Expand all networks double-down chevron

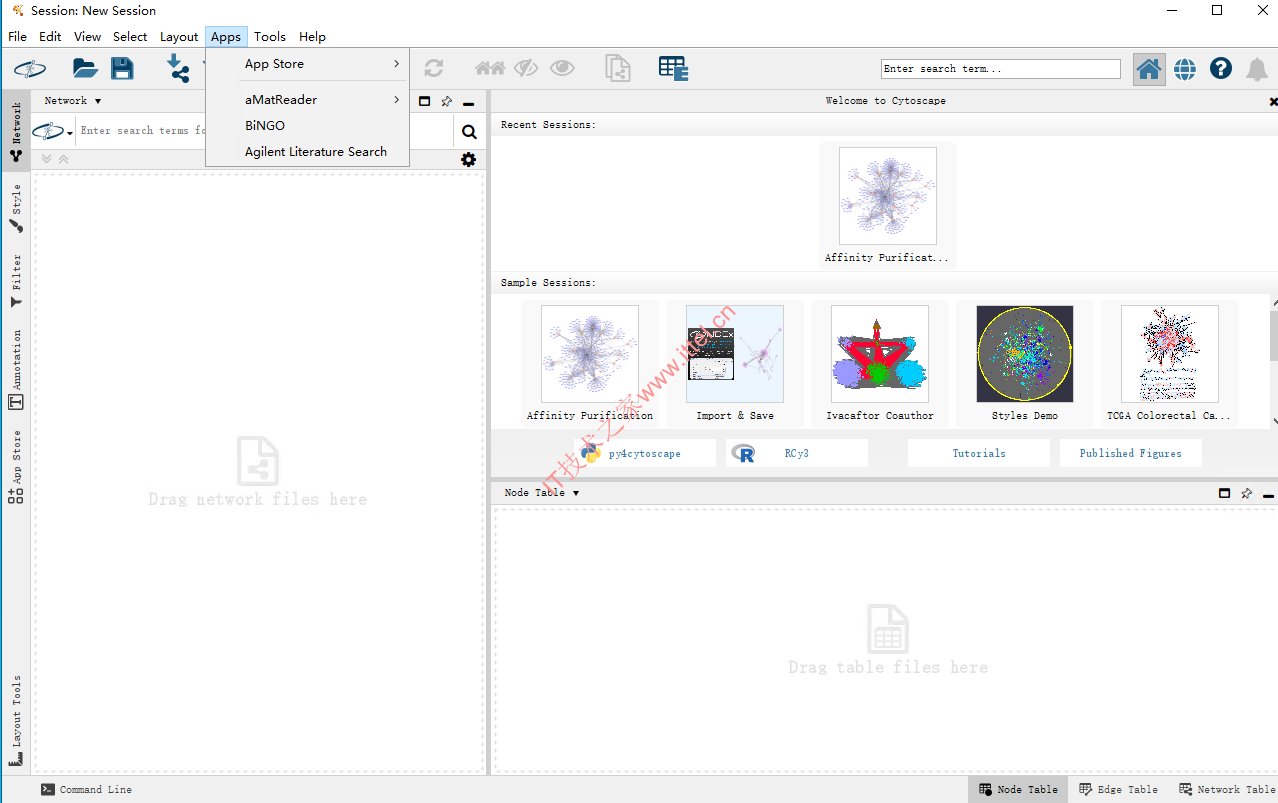[x=46, y=159]
